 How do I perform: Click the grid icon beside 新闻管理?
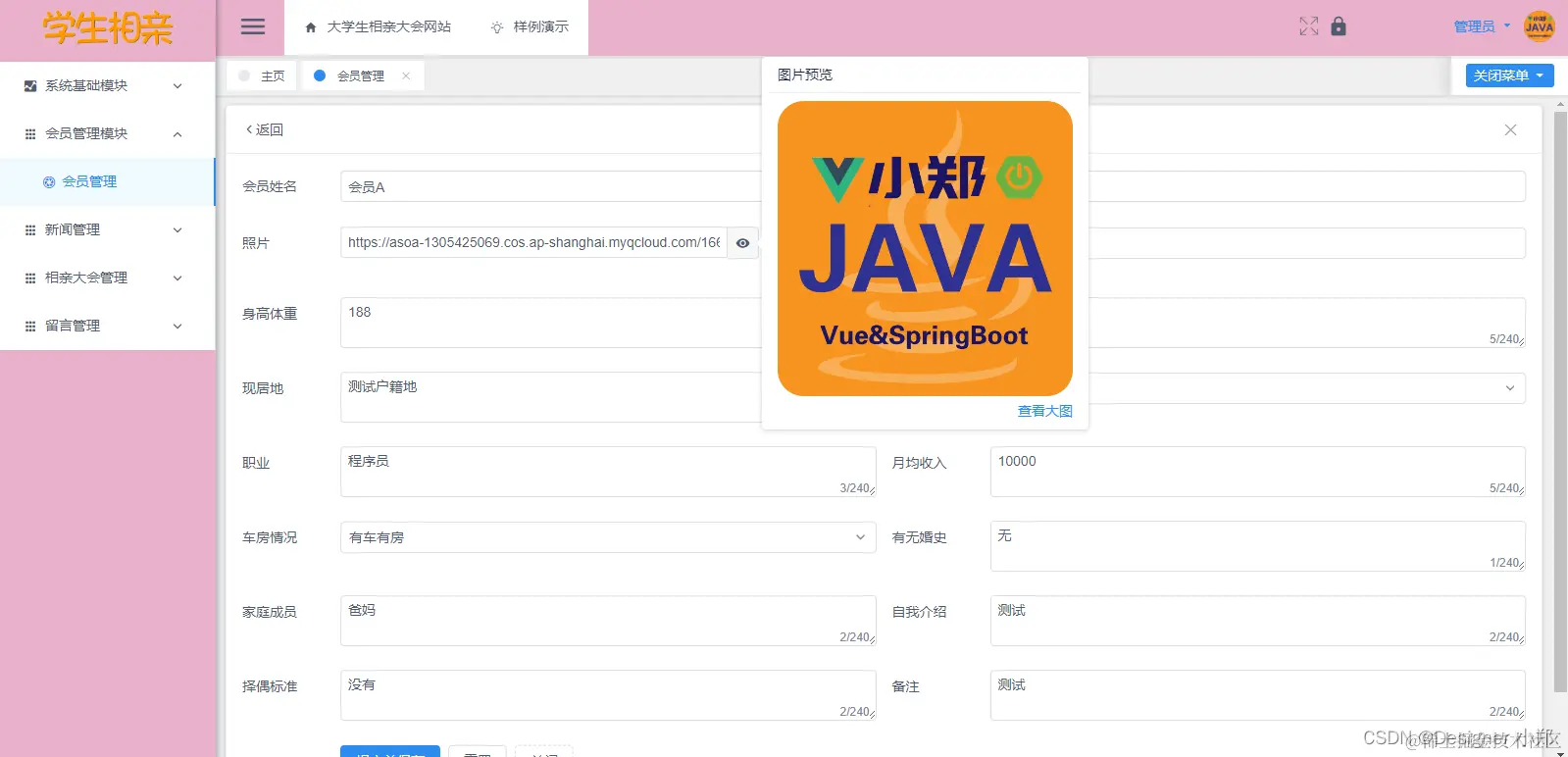click(30, 230)
